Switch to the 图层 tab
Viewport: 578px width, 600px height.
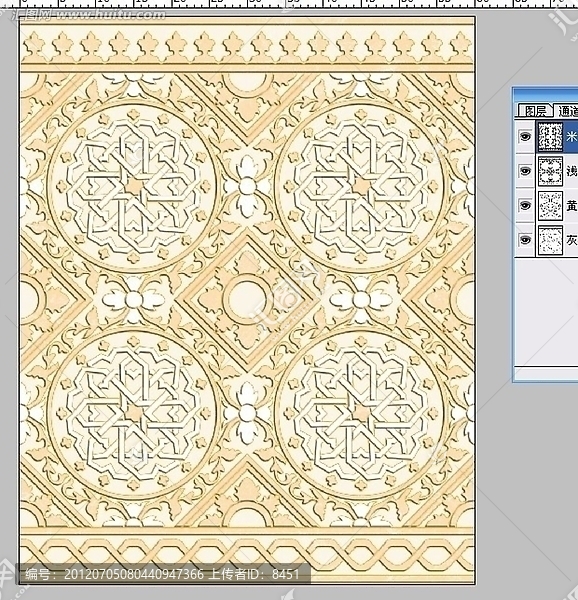(x=535, y=111)
